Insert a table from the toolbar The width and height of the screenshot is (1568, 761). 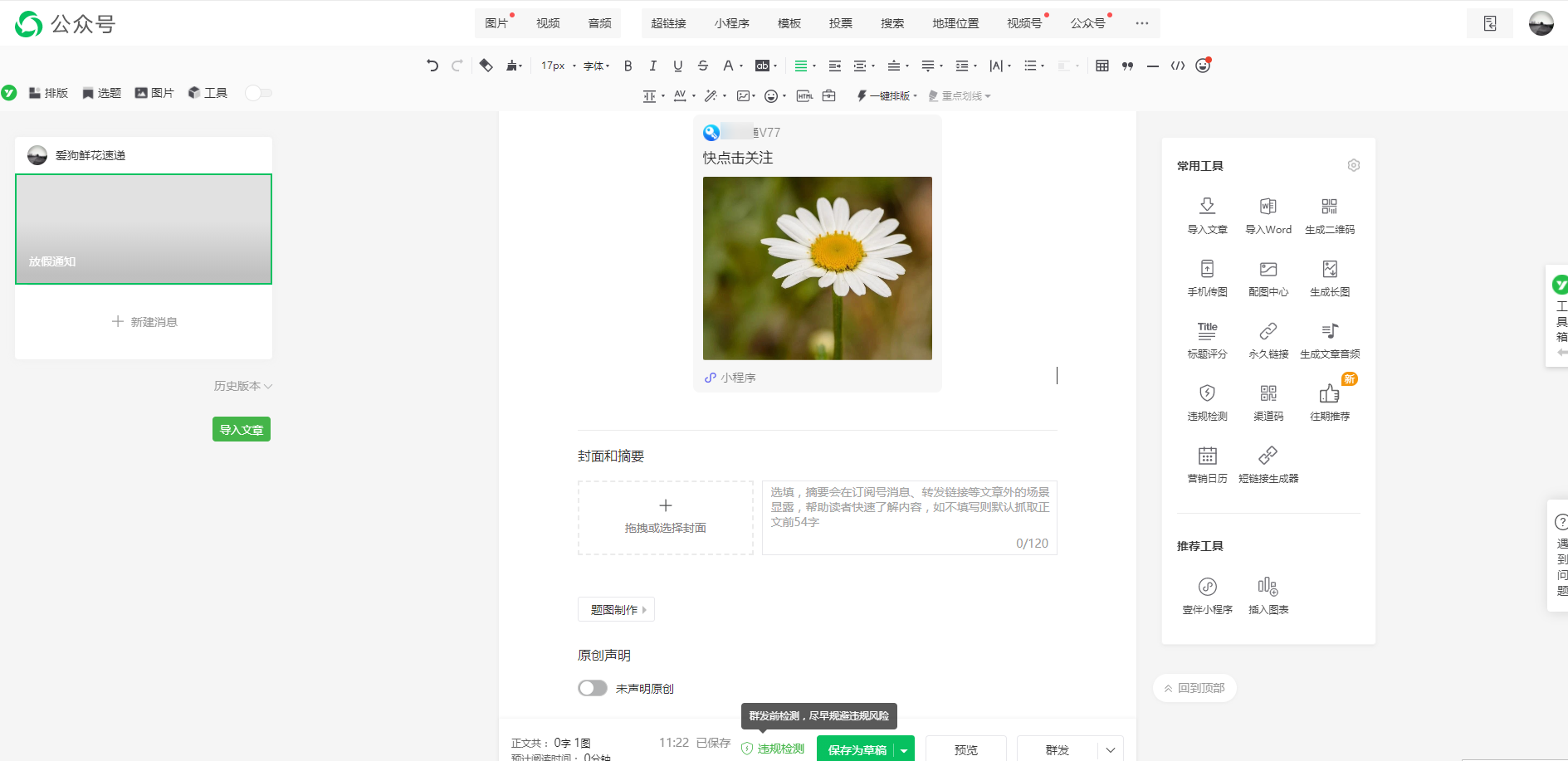point(1102,66)
